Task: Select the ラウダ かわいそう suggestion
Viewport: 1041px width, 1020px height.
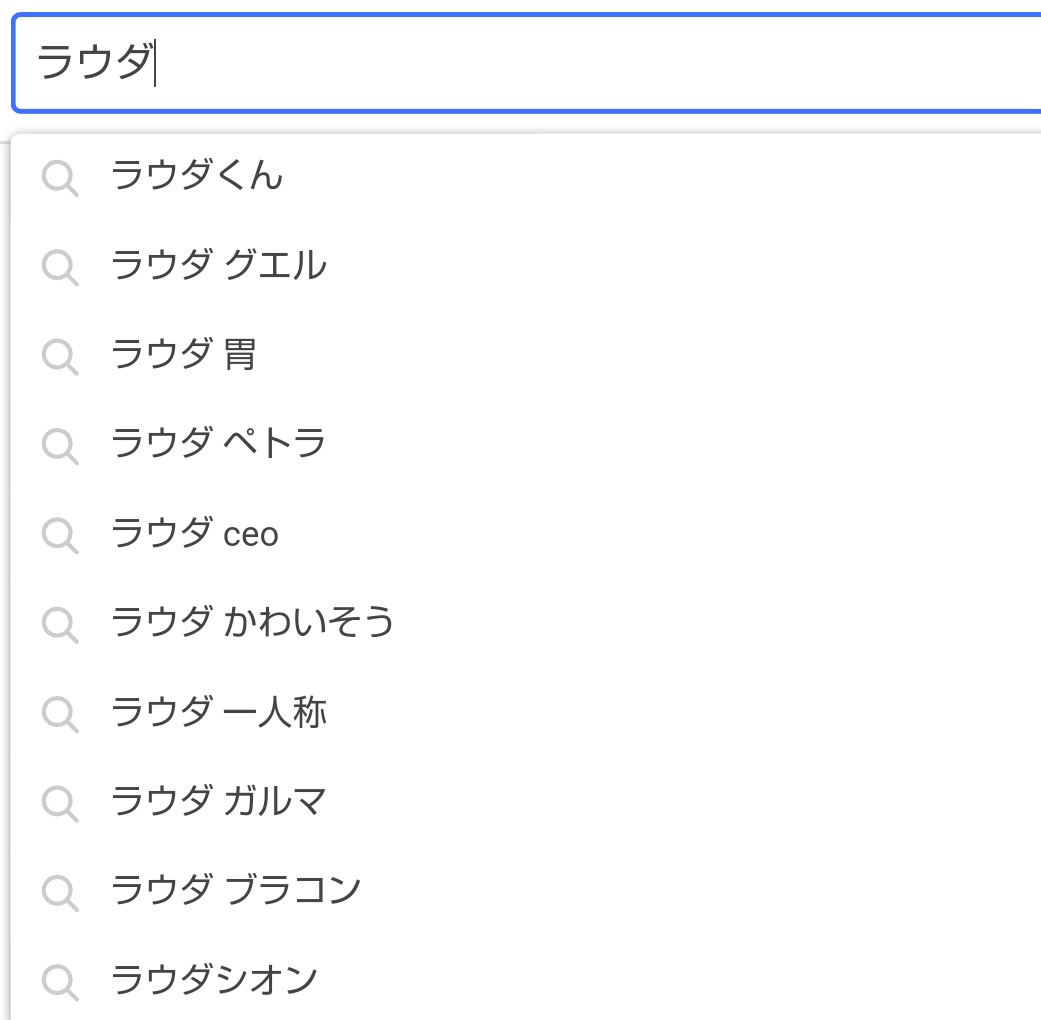Action: point(526,622)
